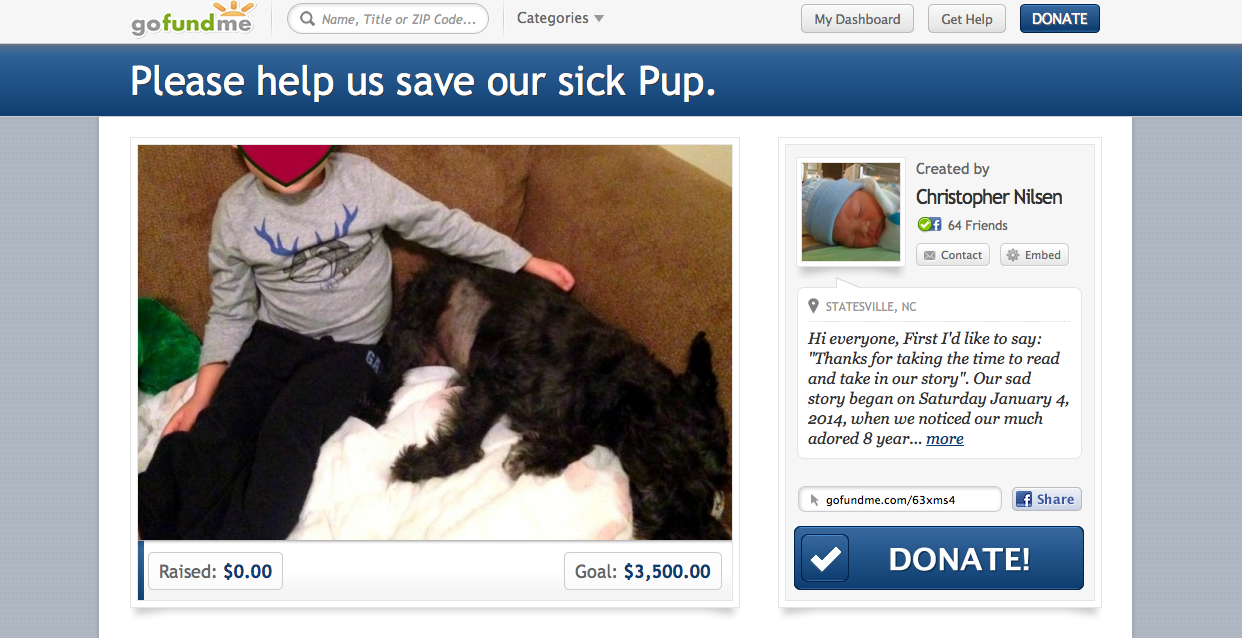
Task: Click the location pin next to Statesville
Action: tap(814, 306)
